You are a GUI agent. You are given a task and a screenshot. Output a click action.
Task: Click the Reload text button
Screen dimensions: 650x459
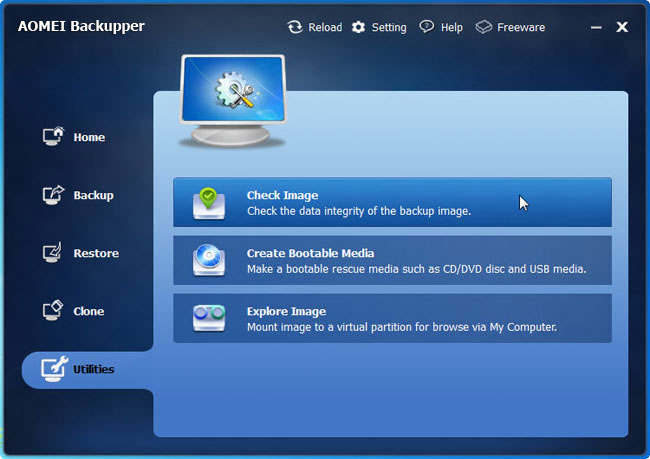tap(325, 27)
